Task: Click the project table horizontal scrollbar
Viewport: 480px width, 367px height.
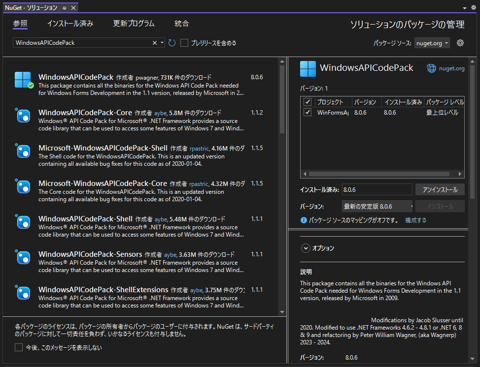Action: (x=379, y=174)
